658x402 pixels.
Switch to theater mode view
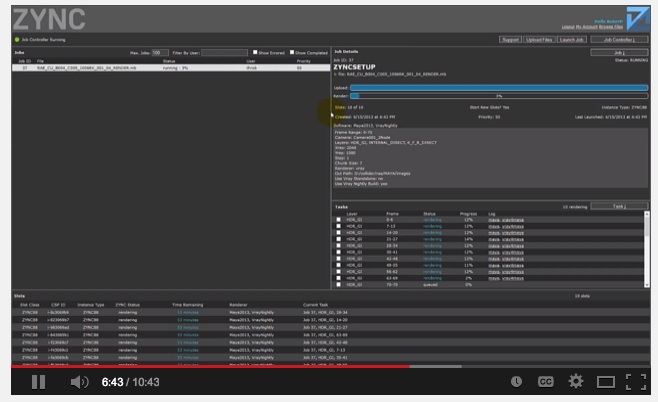pyautogui.click(x=606, y=382)
